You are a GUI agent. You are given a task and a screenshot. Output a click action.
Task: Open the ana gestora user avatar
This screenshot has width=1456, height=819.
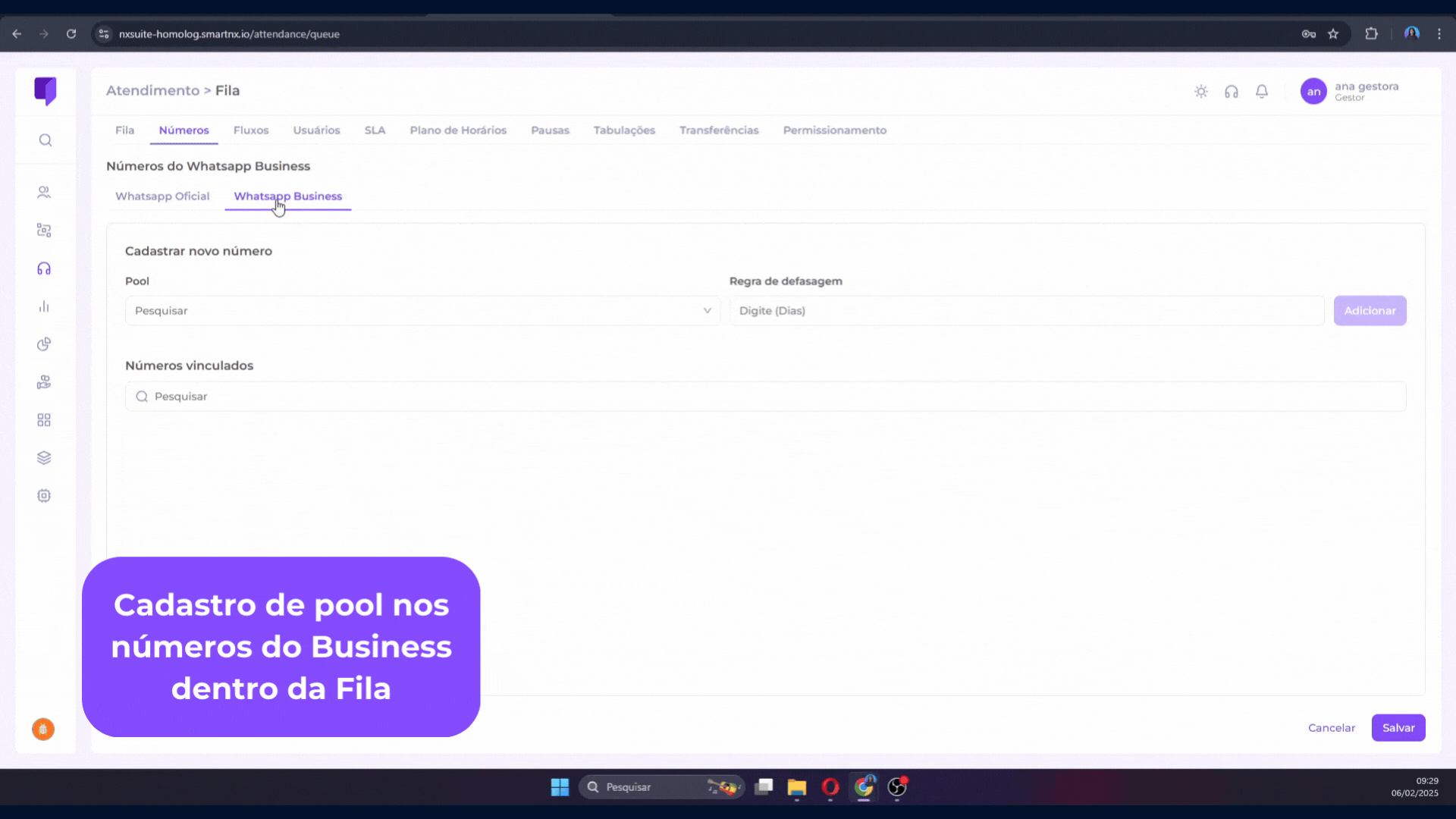[1313, 92]
